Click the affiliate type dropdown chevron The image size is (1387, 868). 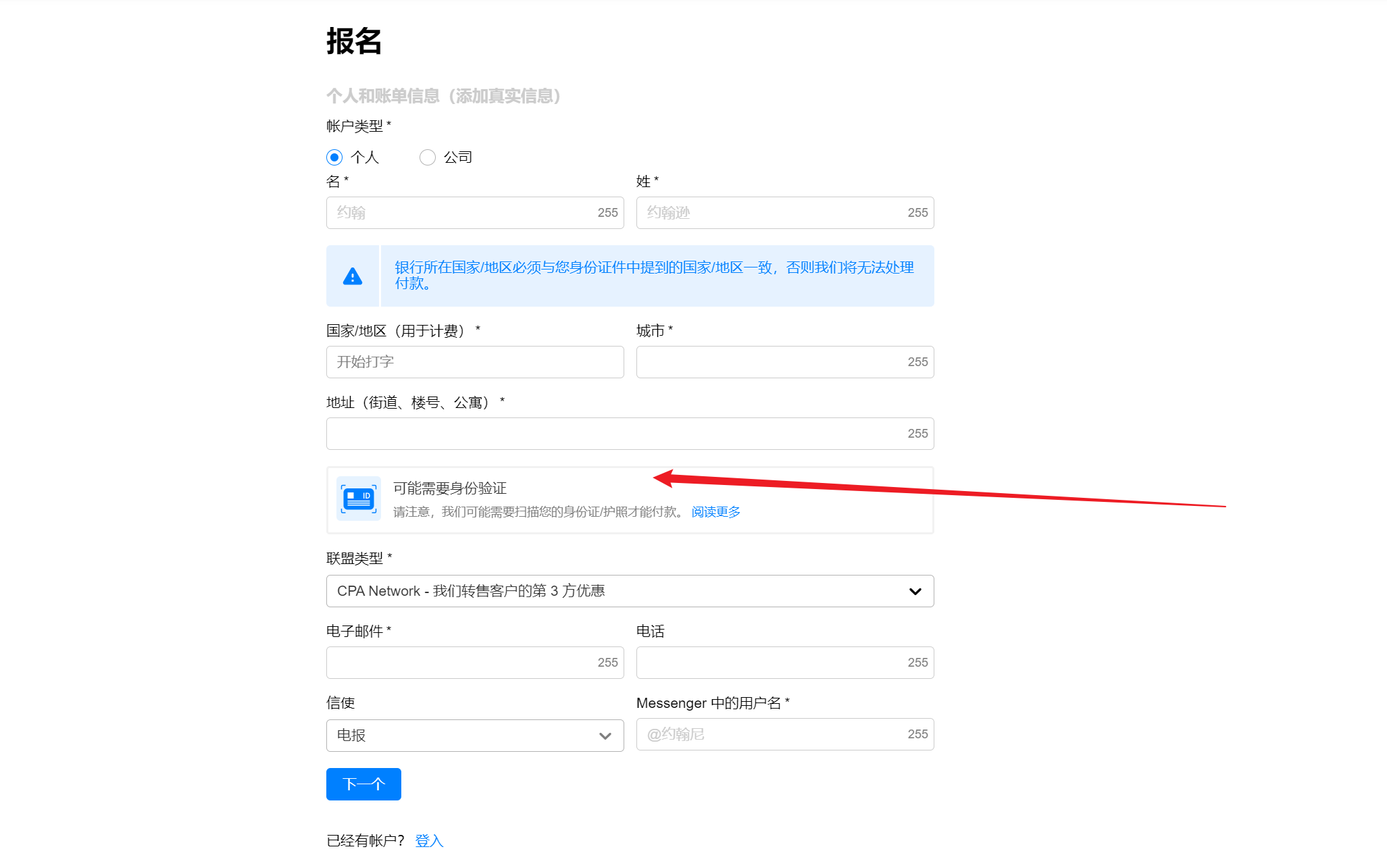click(915, 591)
